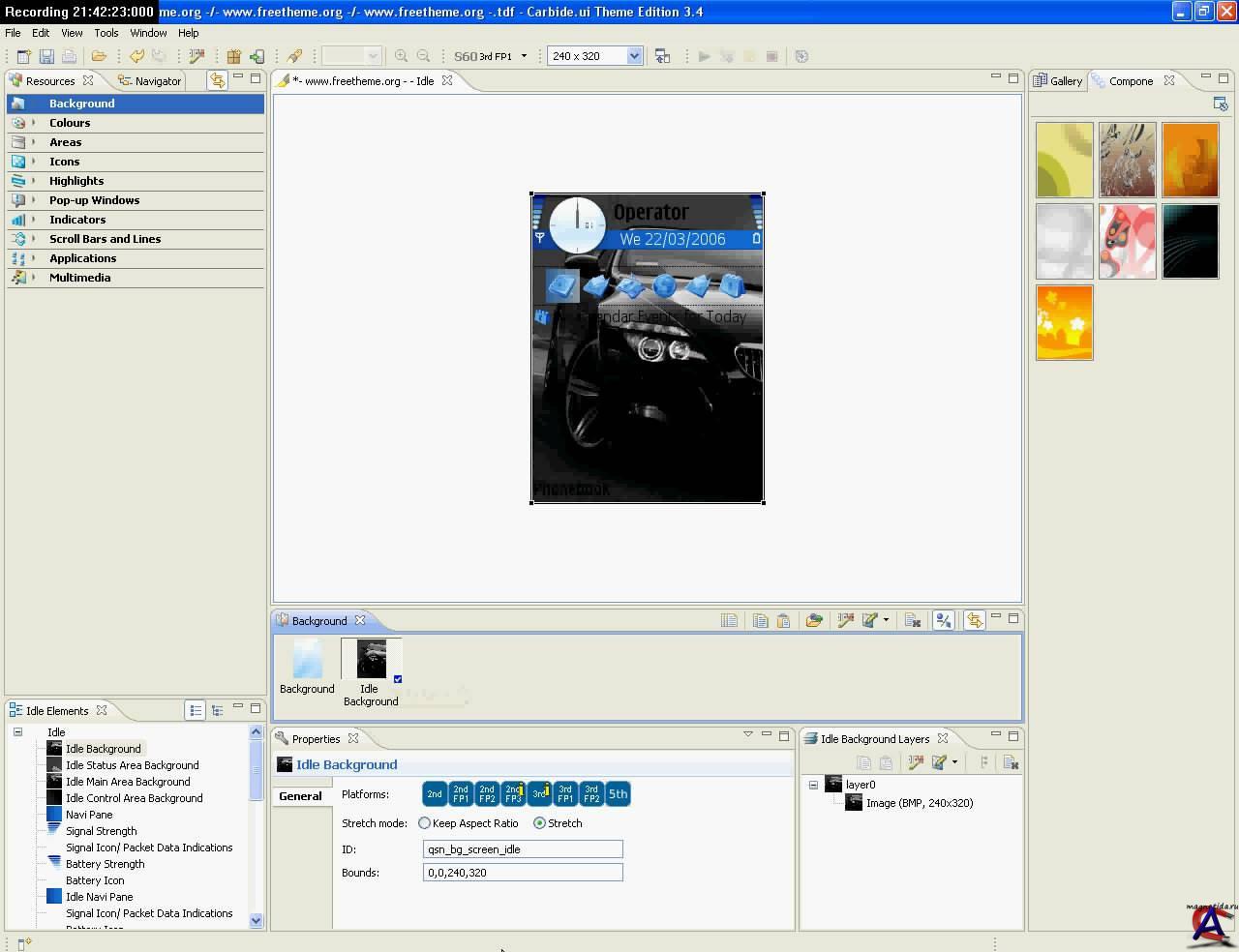Select the orange stars theme thumbnail in Gallery

(x=1064, y=322)
